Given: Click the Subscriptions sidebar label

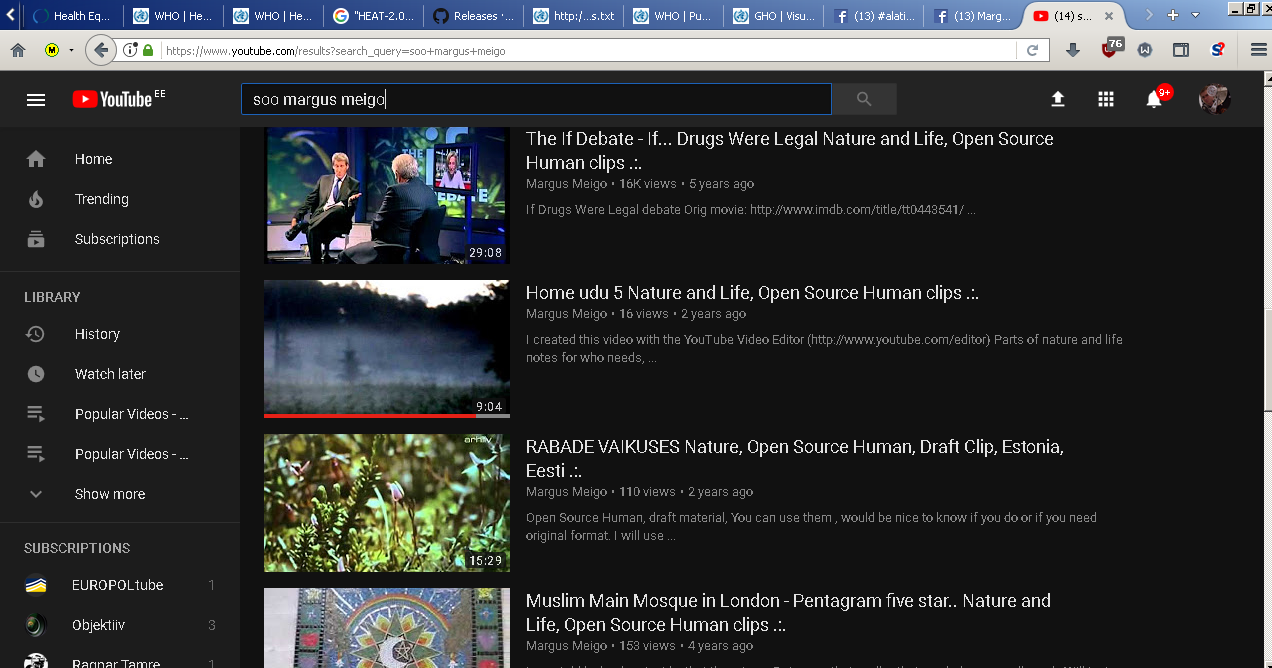Looking at the screenshot, I should coord(117,239).
